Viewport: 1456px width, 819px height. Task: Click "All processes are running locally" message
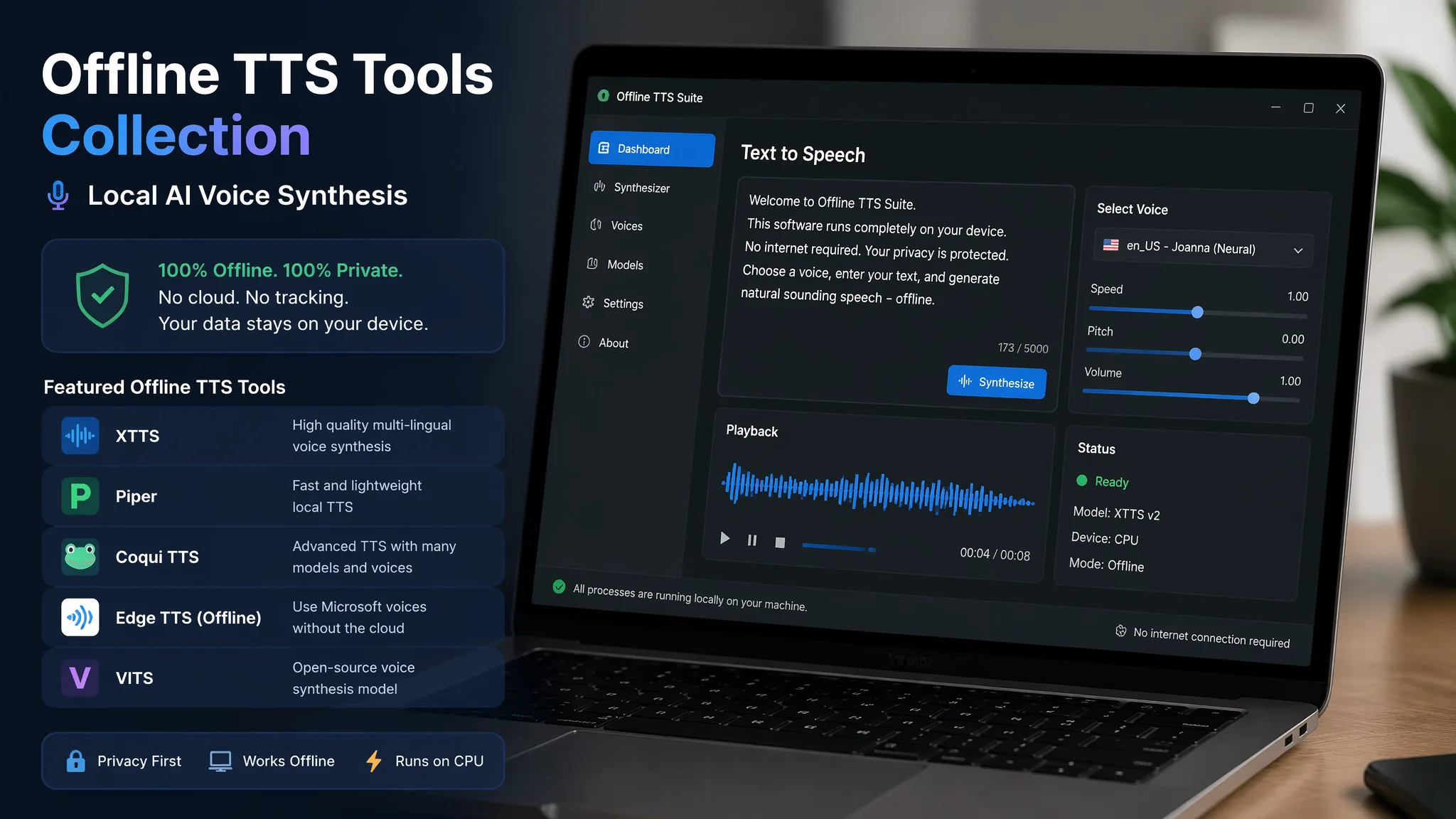click(690, 598)
